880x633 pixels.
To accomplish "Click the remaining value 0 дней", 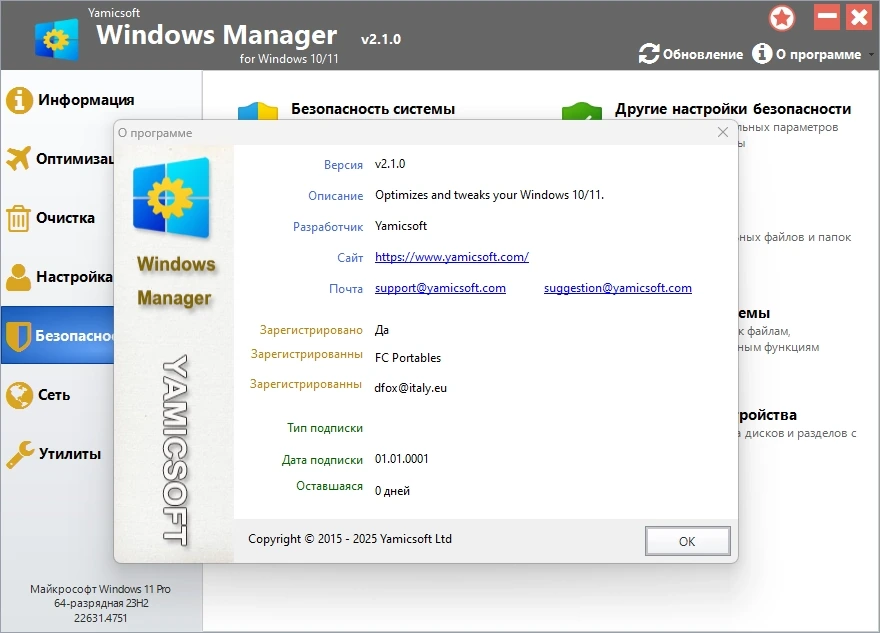I will tap(392, 491).
